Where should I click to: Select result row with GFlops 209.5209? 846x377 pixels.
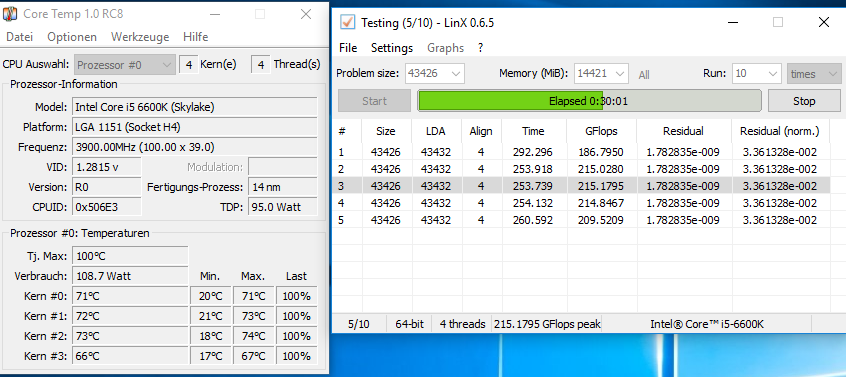point(582,220)
